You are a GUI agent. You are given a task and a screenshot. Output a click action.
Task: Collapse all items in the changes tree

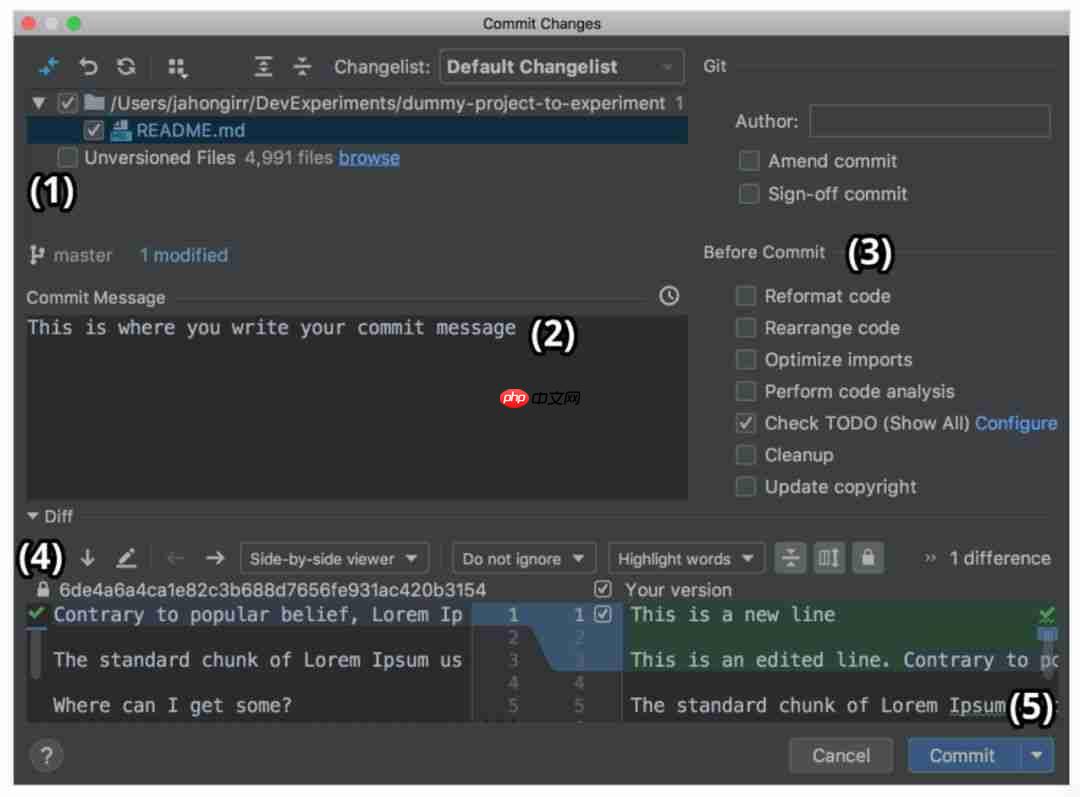(x=302, y=66)
